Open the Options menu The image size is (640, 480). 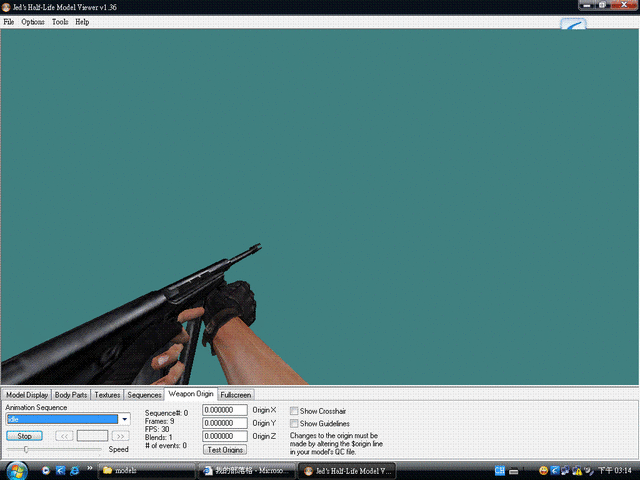click(33, 22)
